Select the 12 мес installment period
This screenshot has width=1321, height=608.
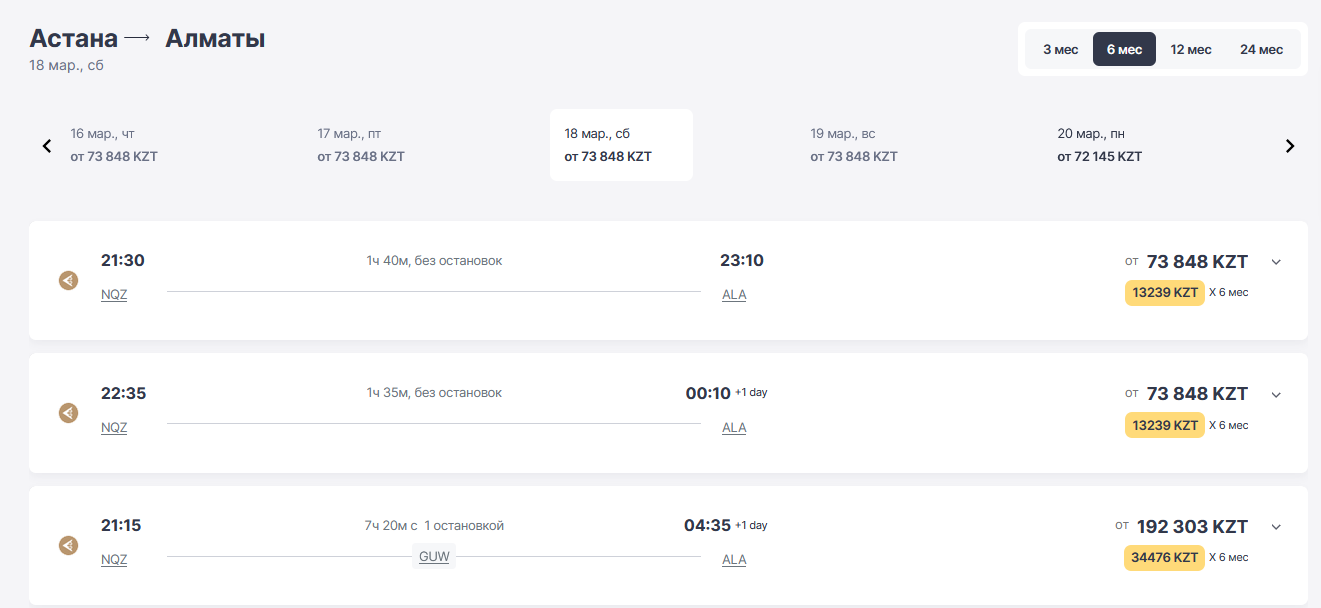click(1191, 49)
